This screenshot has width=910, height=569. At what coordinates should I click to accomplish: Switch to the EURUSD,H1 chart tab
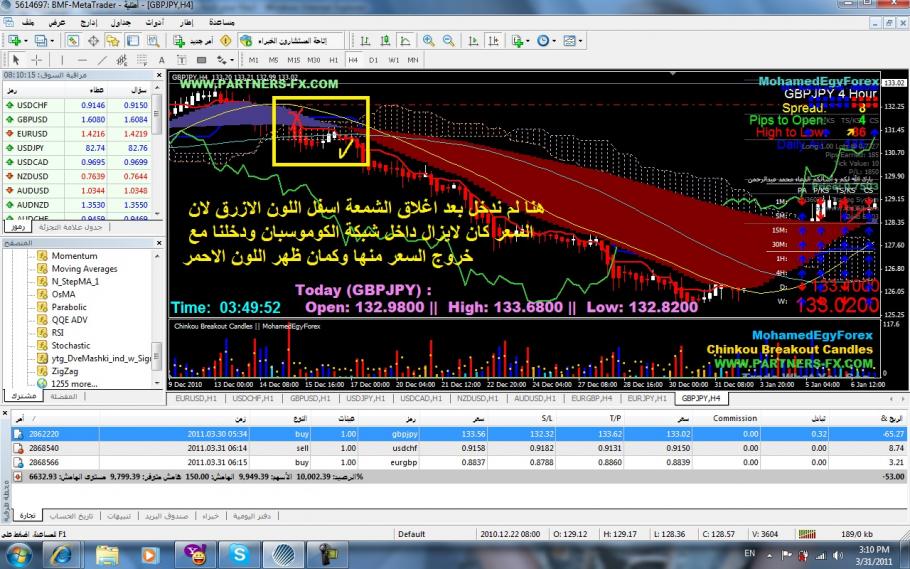198,398
